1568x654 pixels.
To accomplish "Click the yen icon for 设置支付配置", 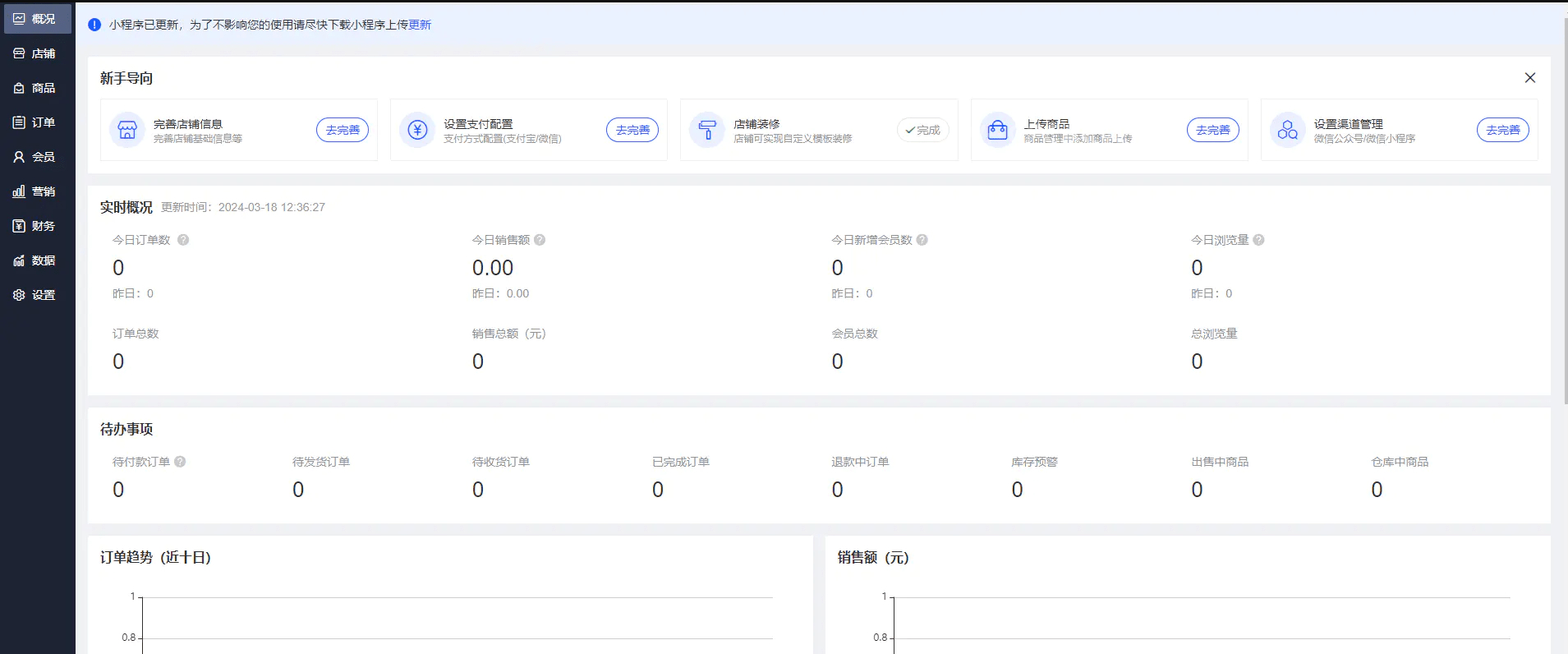I will click(x=417, y=130).
